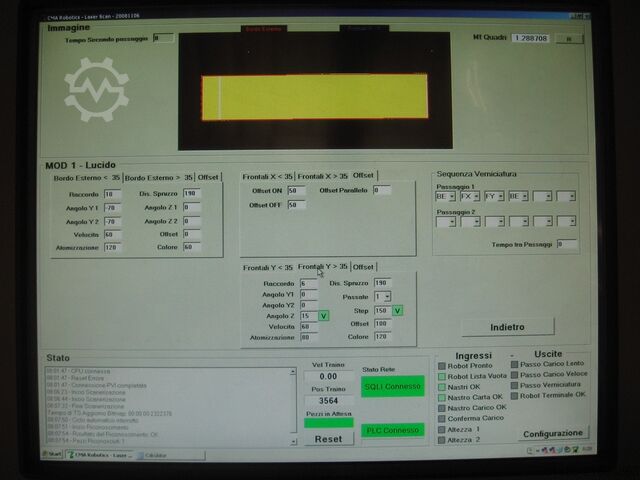Click the green V button beside Step
Image resolution: width=640 pixels, height=480 pixels.
click(397, 311)
